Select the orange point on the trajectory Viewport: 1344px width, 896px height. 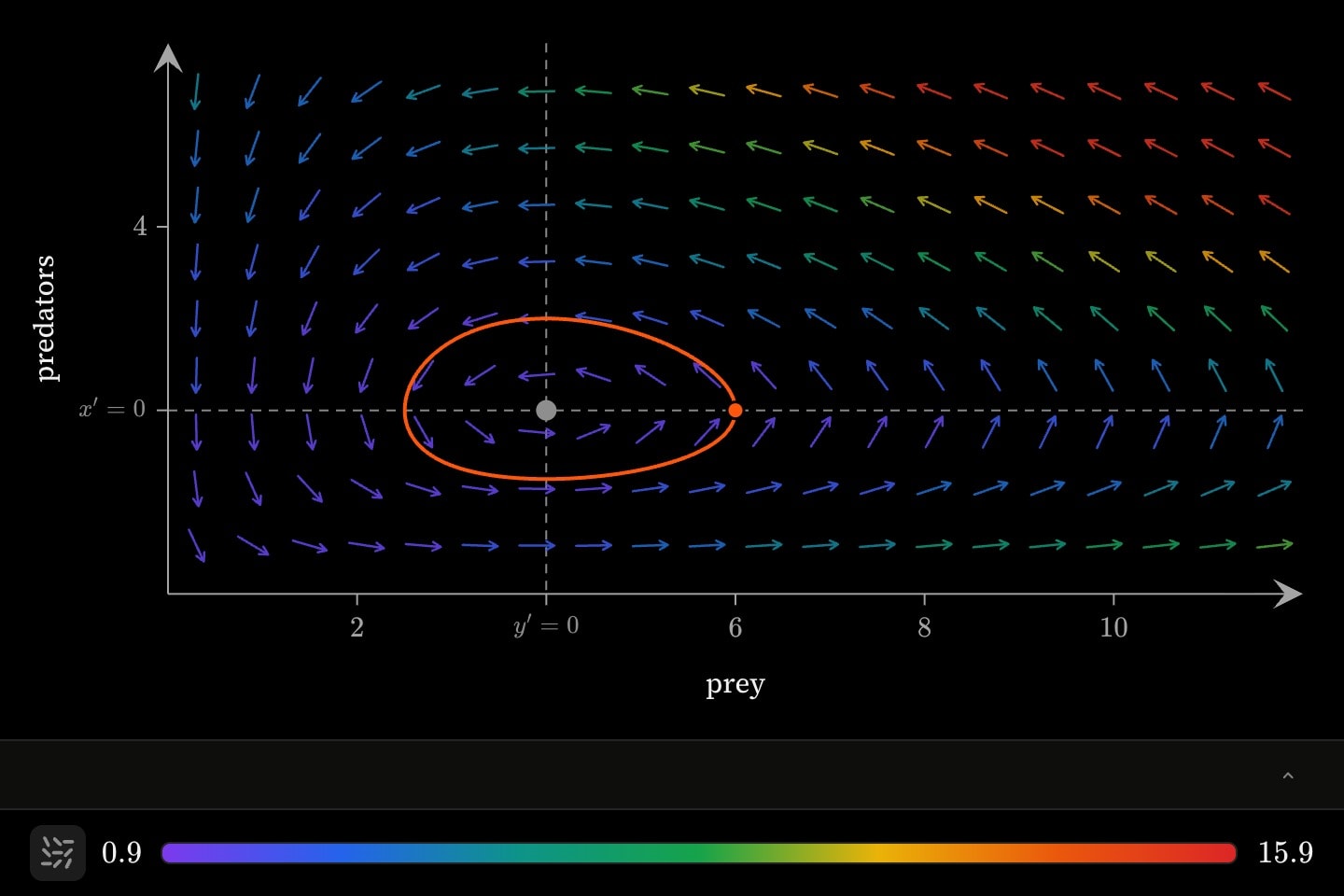735,410
